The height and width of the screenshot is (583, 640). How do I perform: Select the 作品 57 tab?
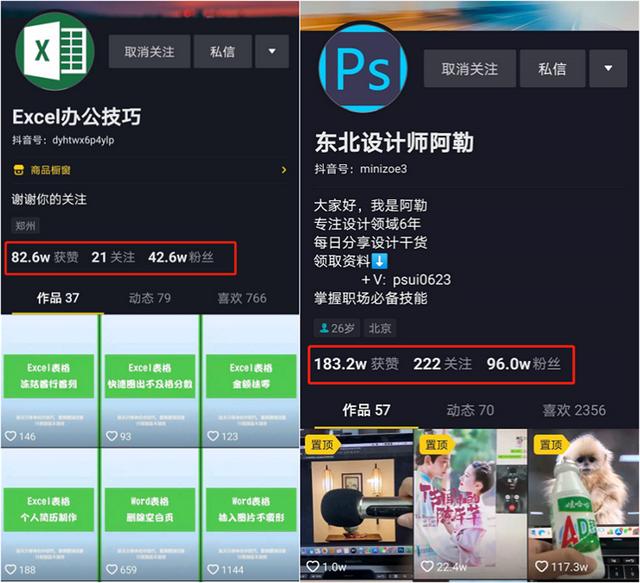pos(366,410)
